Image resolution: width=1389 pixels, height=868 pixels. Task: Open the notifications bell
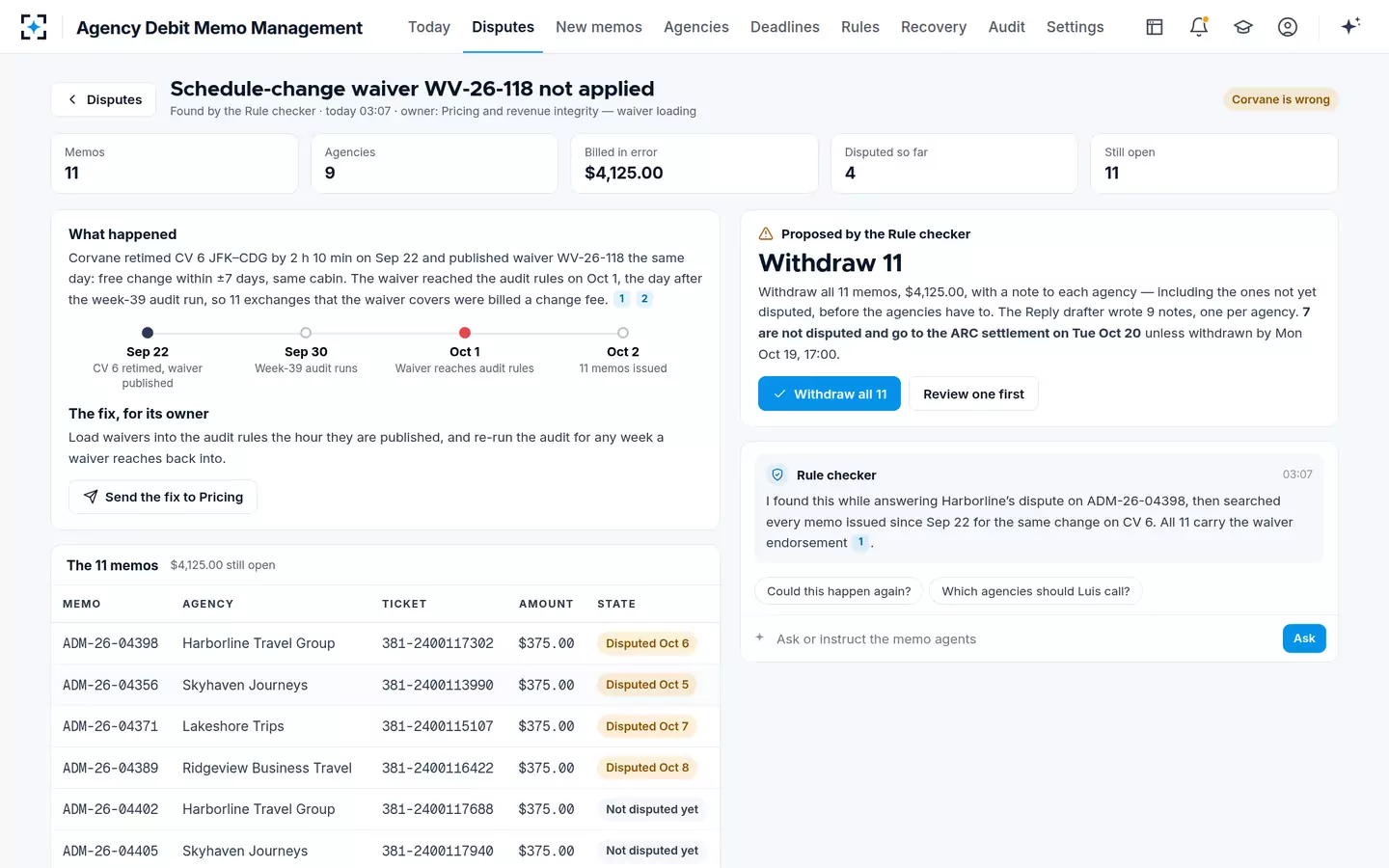1199,27
